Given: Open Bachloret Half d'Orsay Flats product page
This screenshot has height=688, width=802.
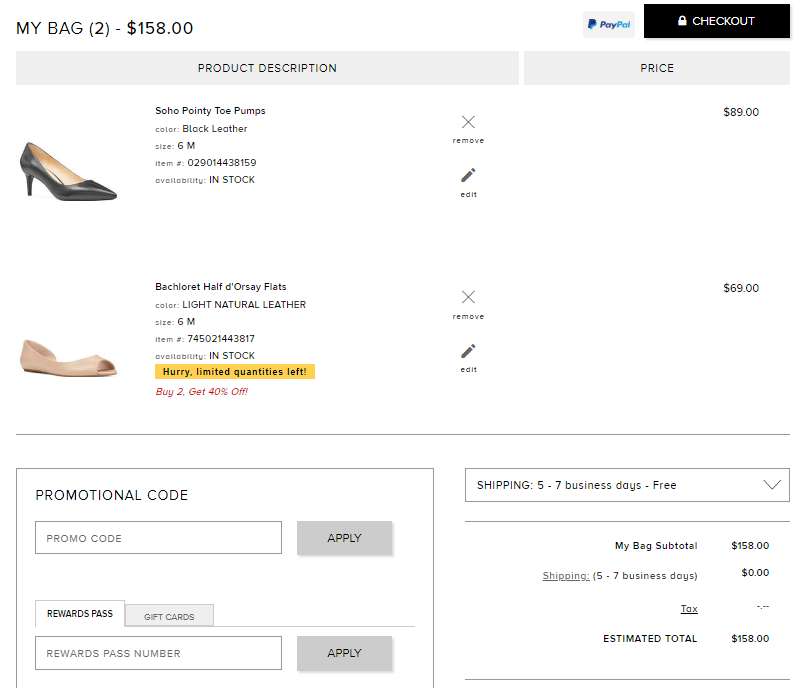Looking at the screenshot, I should (x=220, y=287).
